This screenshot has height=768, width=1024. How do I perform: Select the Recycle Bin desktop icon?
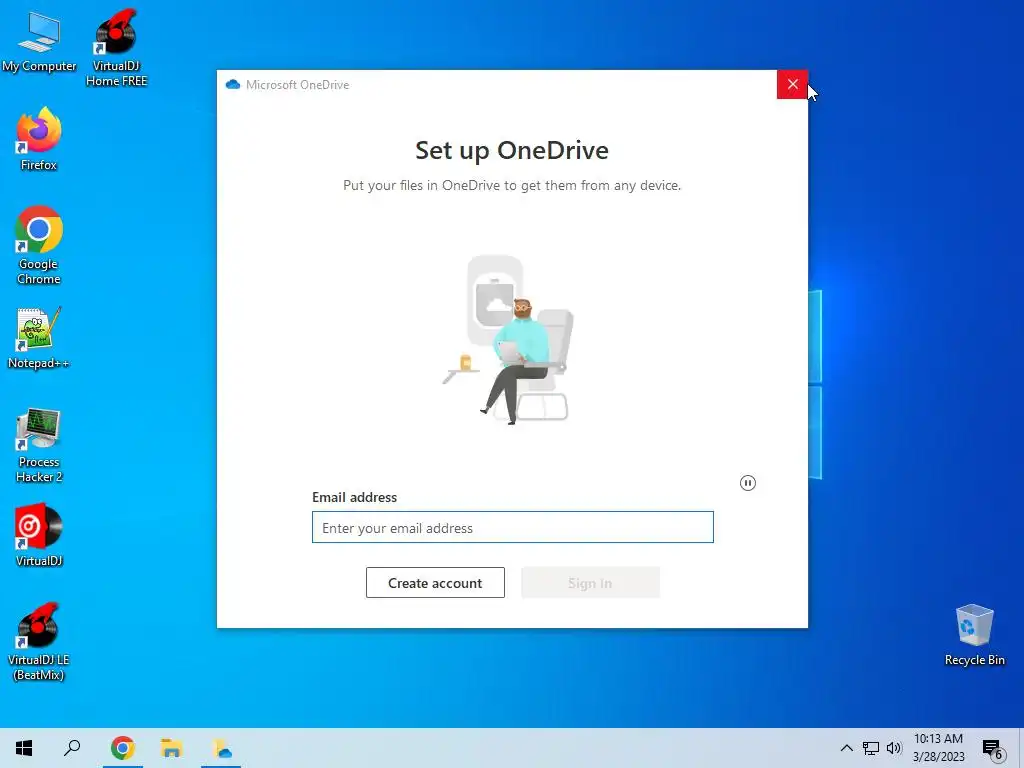(x=974, y=635)
